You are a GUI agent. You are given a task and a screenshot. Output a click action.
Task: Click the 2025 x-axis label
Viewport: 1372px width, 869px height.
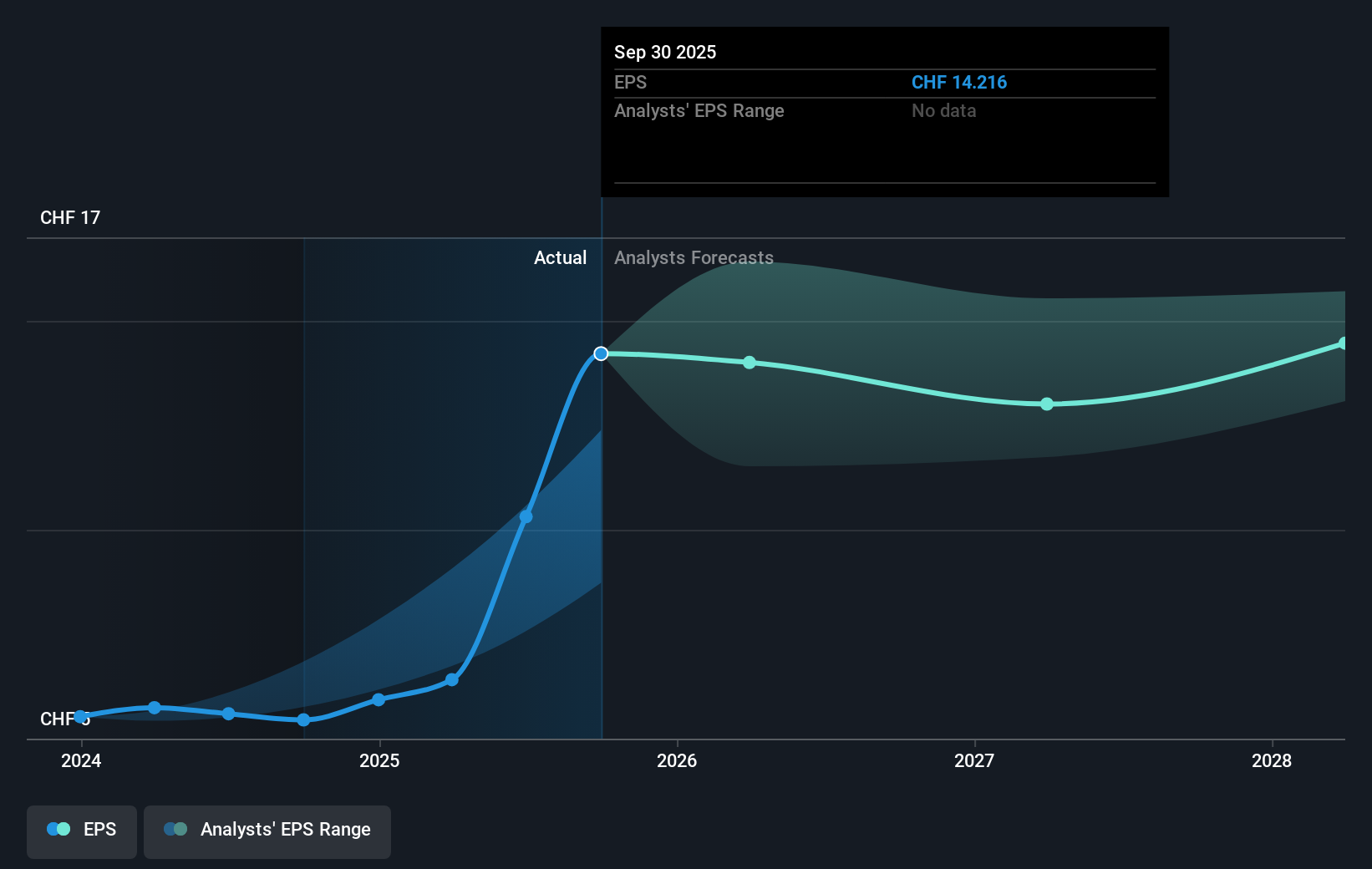tap(379, 760)
